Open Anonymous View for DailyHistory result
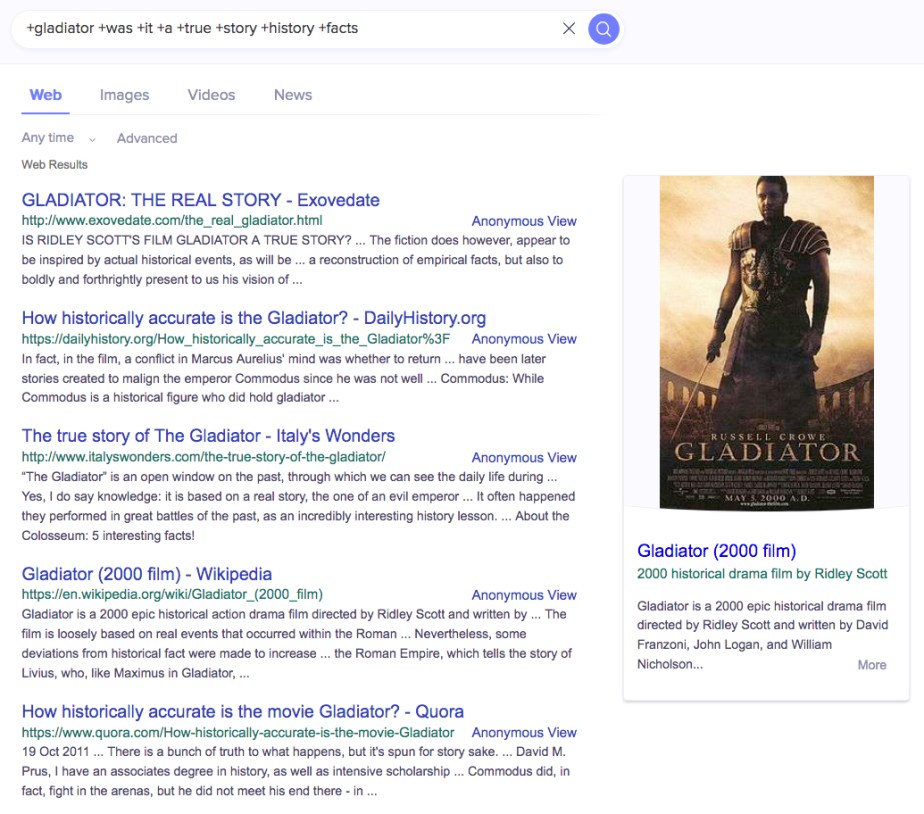Viewport: 924px width, 814px height. tap(524, 339)
